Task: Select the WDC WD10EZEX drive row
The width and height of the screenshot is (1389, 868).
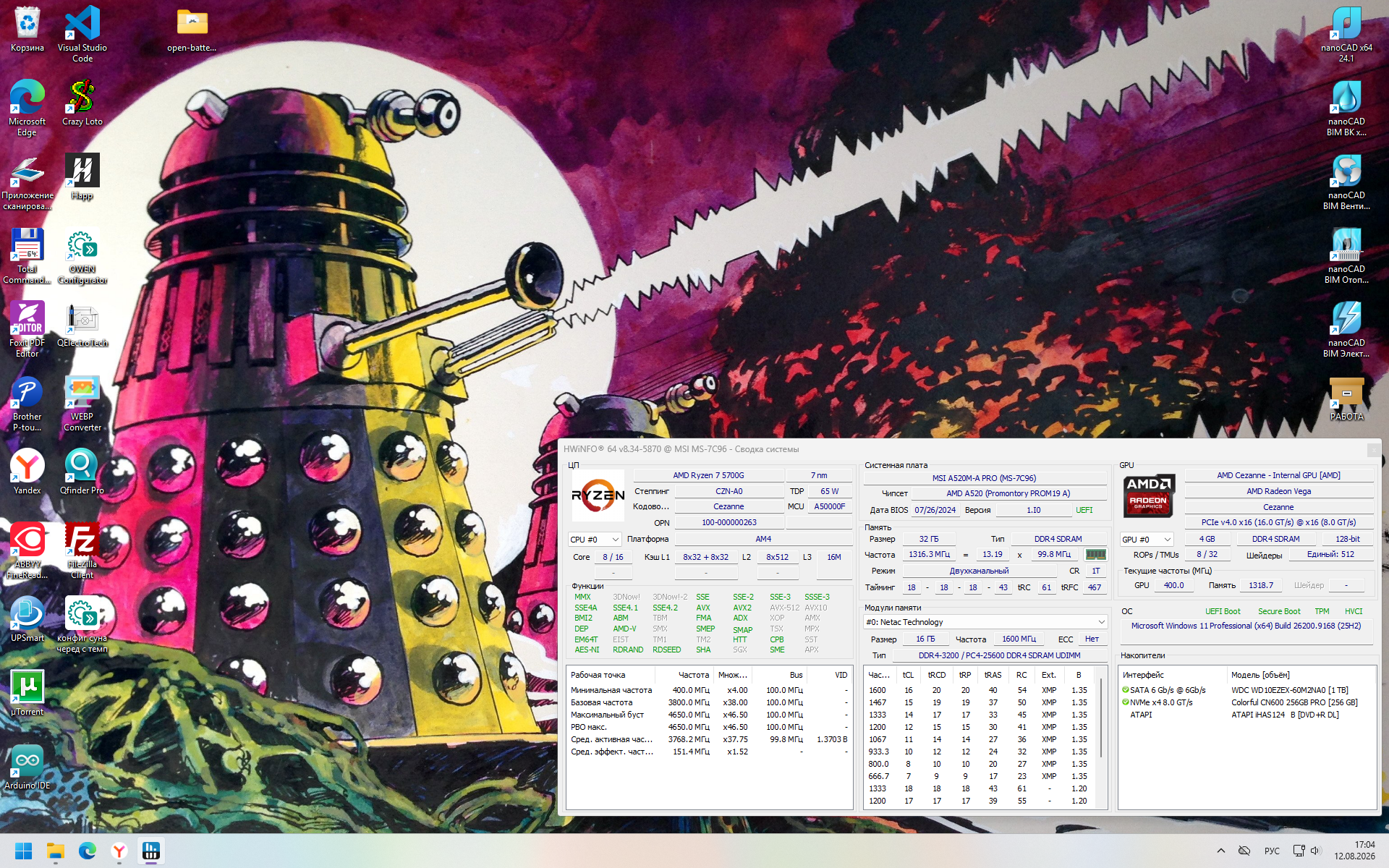Action: (1246, 690)
